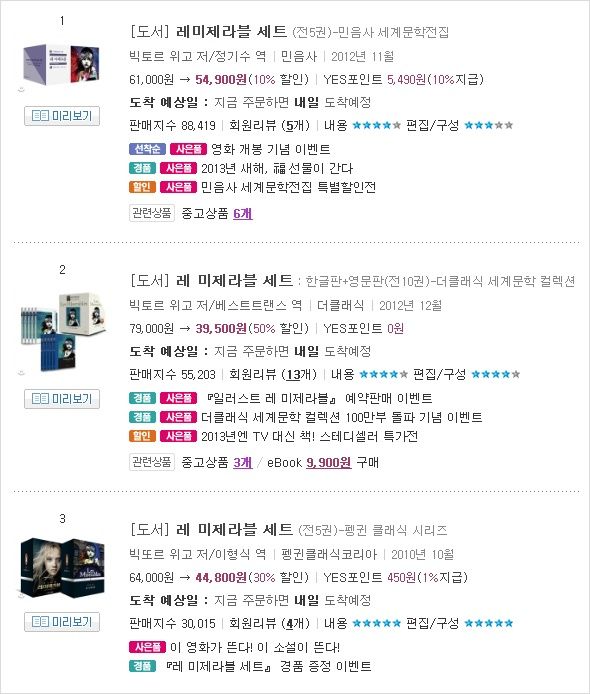Screen dimensions: 590x694
Task: Open event 2013년 새해, 福 선물이 간다
Action: [x=277, y=168]
